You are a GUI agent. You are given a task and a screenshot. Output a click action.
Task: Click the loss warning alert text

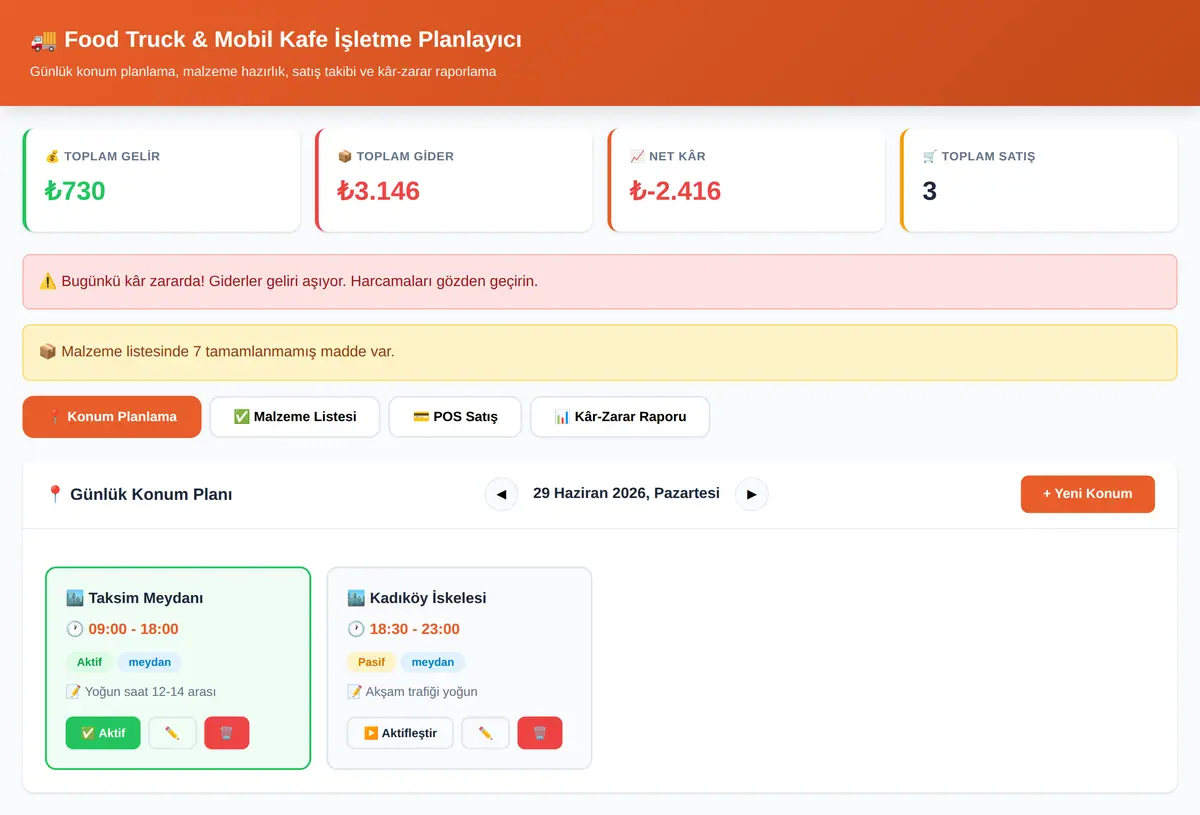(x=288, y=281)
